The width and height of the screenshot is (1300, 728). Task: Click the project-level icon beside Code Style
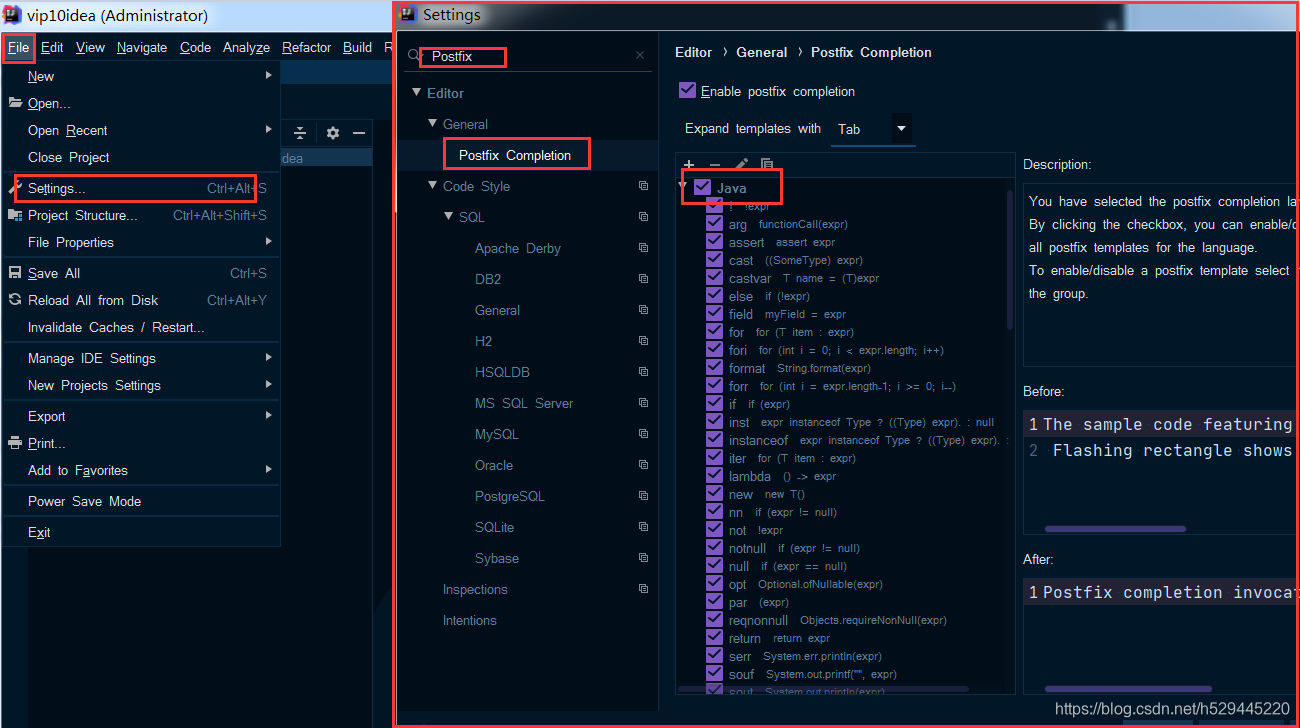pos(644,186)
